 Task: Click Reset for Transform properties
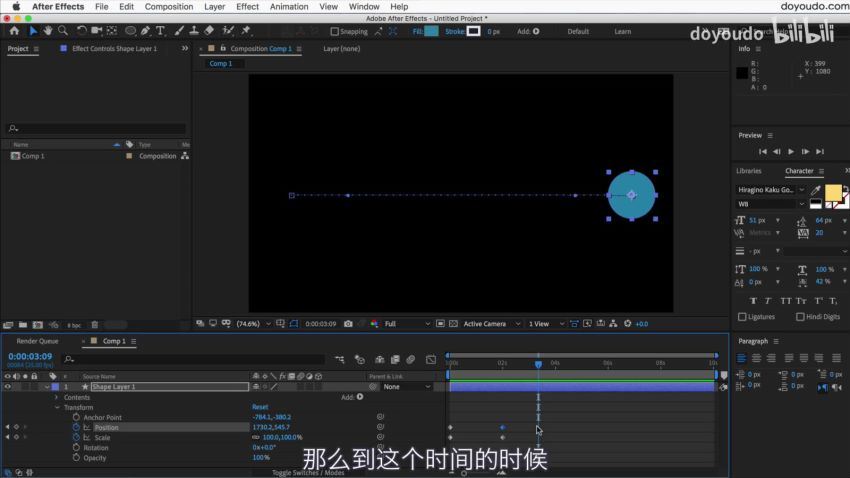pyautogui.click(x=260, y=407)
